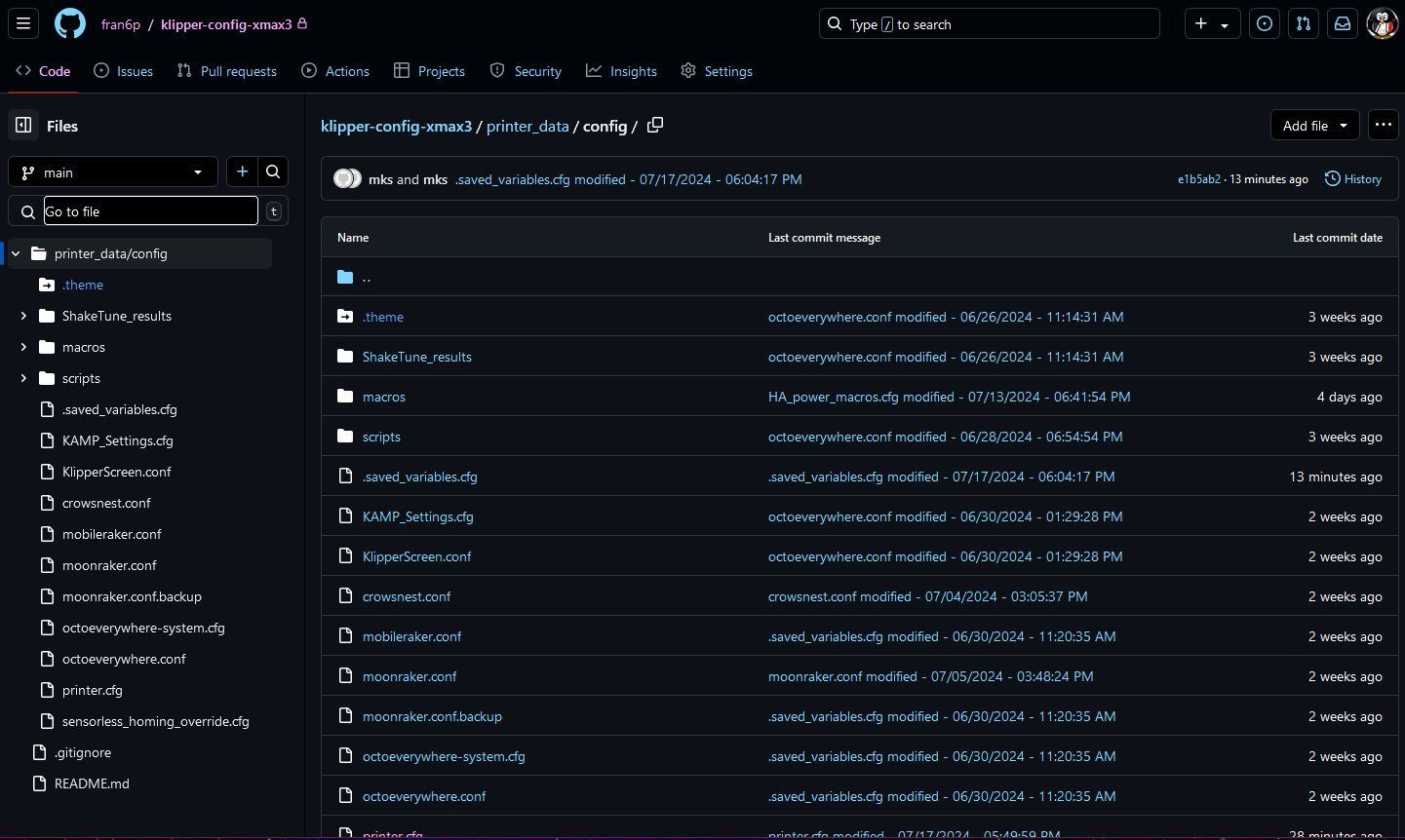1405x840 pixels.
Task: Expand the macros folder in sidebar tree
Action: [x=23, y=347]
